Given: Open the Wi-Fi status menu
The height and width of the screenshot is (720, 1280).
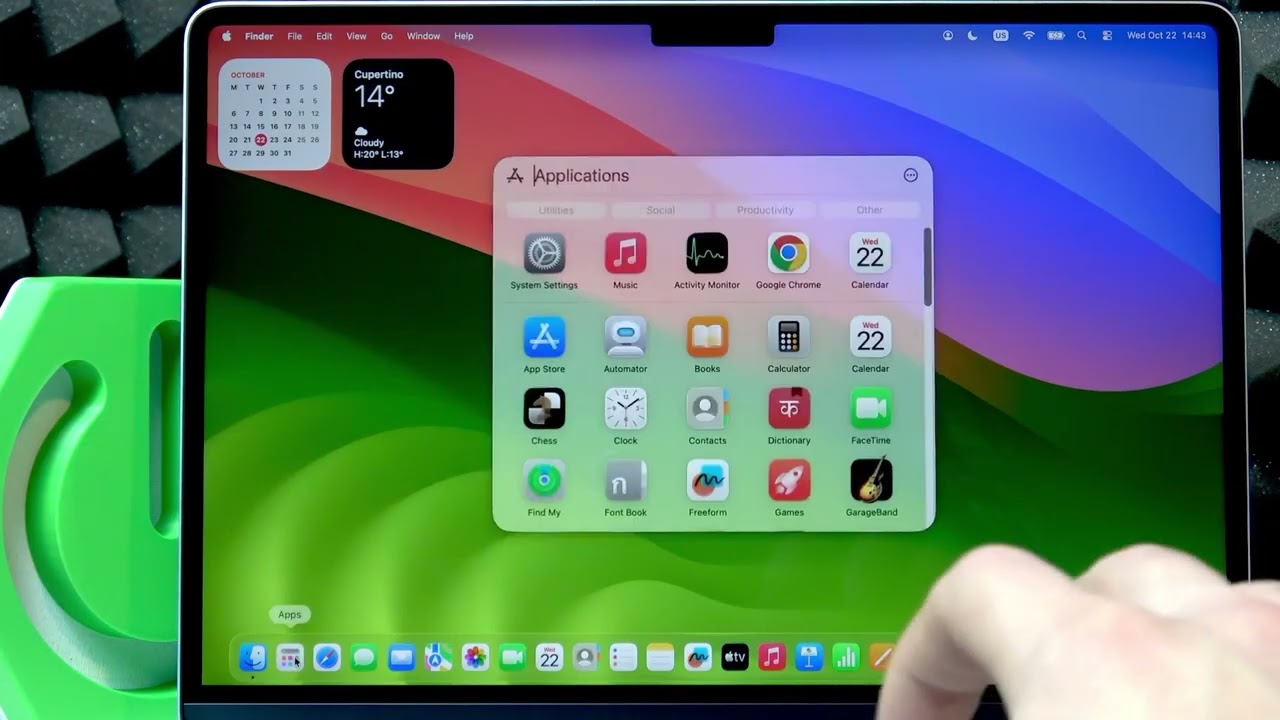Looking at the screenshot, I should (x=1028, y=36).
